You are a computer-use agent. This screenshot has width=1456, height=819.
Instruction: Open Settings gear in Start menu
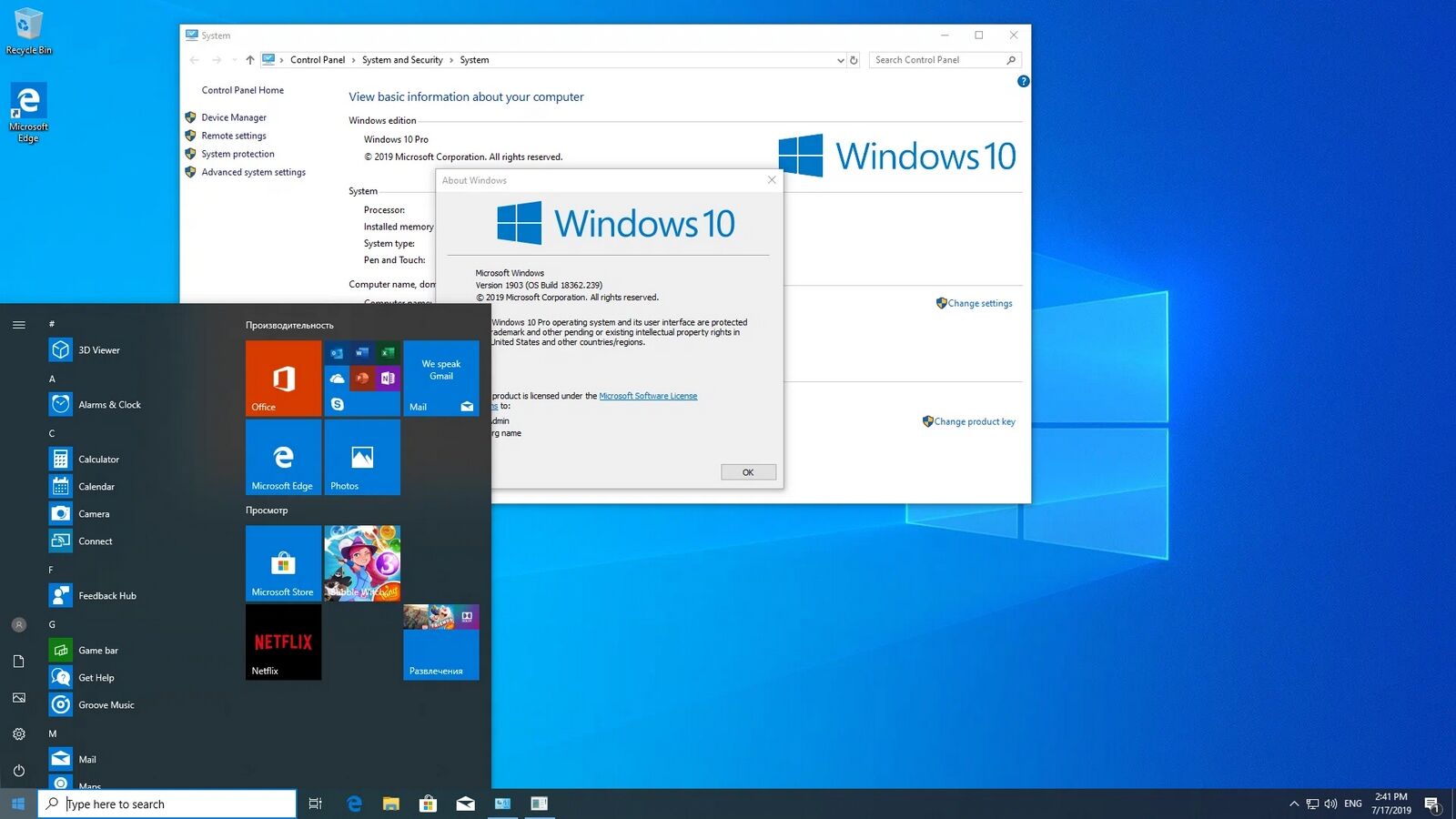[x=19, y=733]
